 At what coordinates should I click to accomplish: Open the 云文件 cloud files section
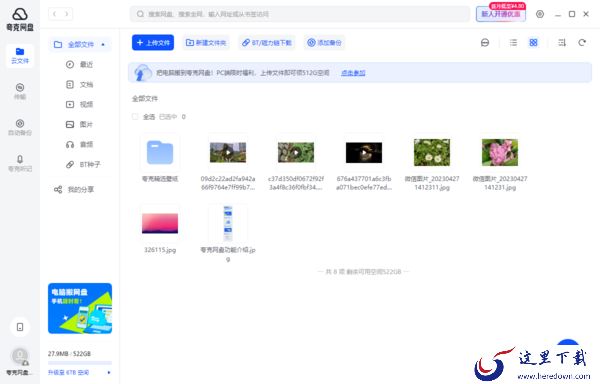pos(20,55)
